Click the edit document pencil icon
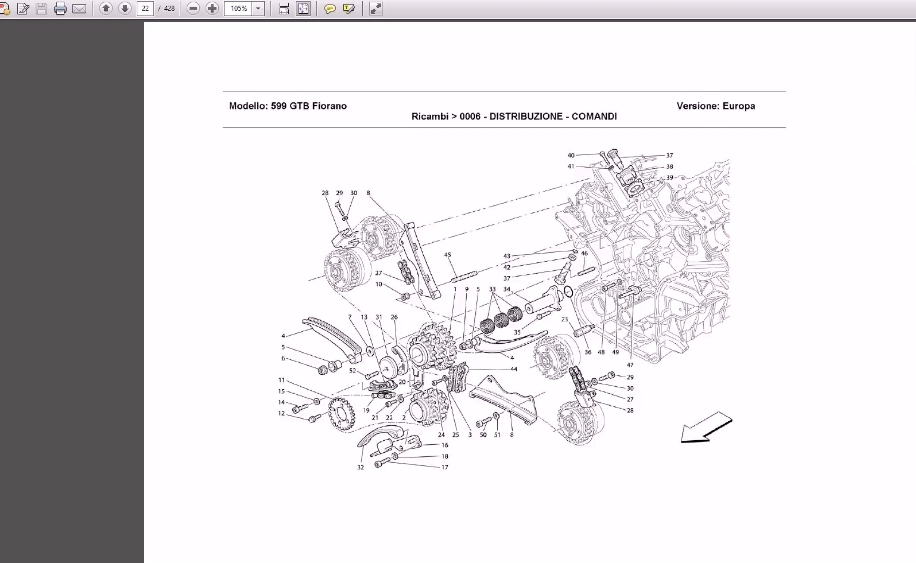Image resolution: width=916 pixels, height=563 pixels. [23, 9]
